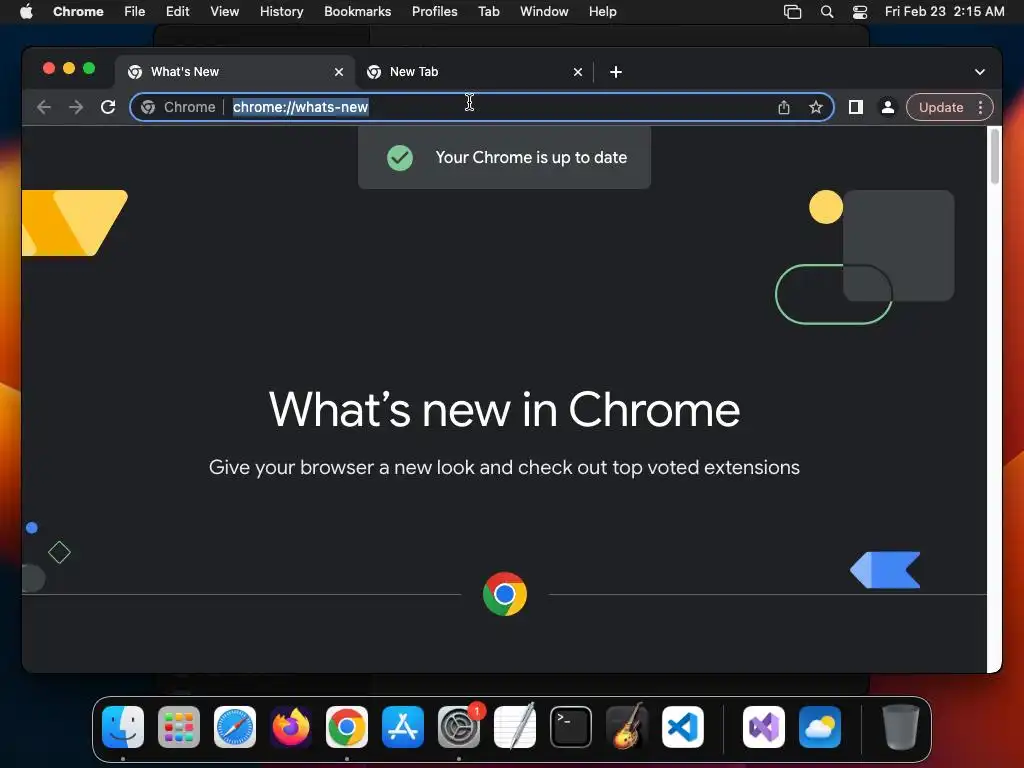
Task: Go back with the left arrow
Action: 44,107
